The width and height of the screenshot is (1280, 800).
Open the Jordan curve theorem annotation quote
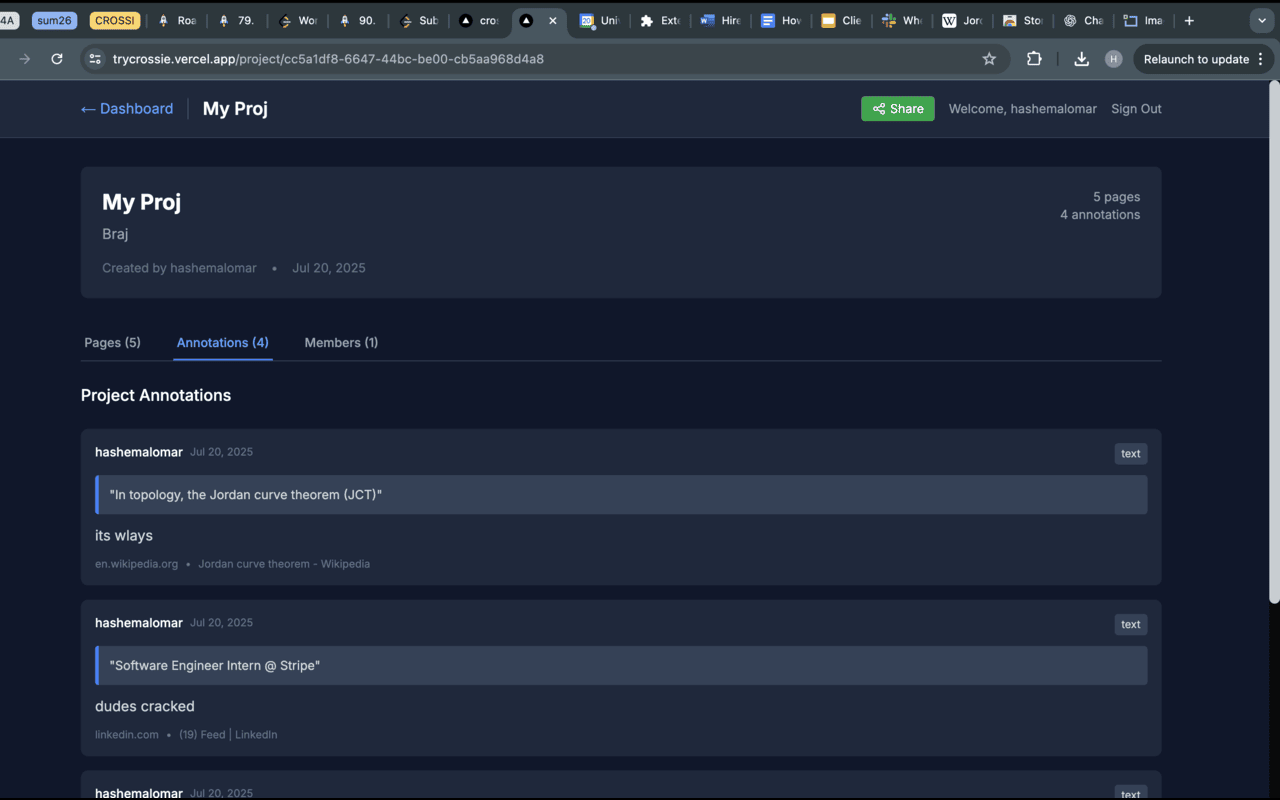pyautogui.click(x=620, y=495)
